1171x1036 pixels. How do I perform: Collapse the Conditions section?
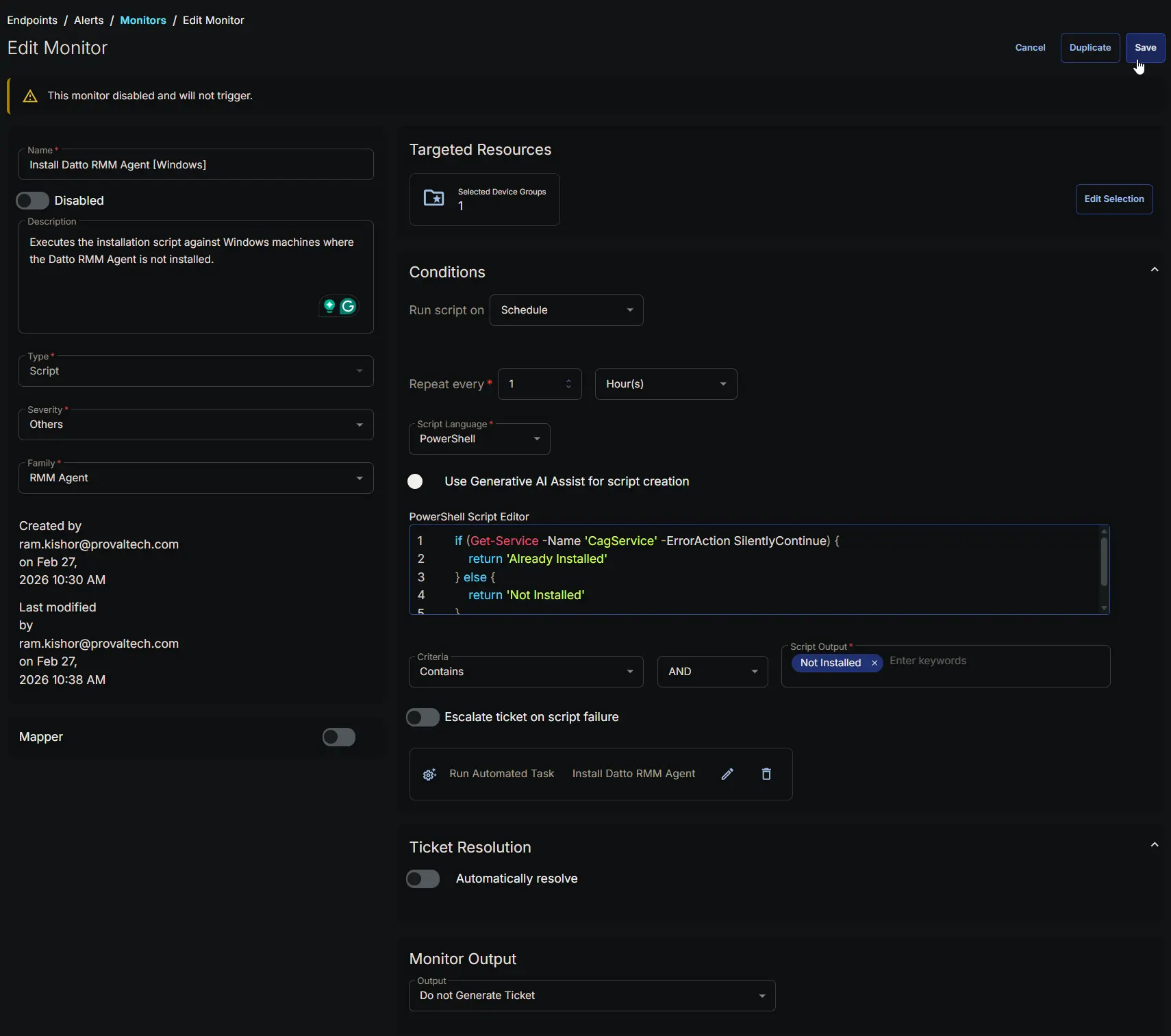click(x=1155, y=270)
